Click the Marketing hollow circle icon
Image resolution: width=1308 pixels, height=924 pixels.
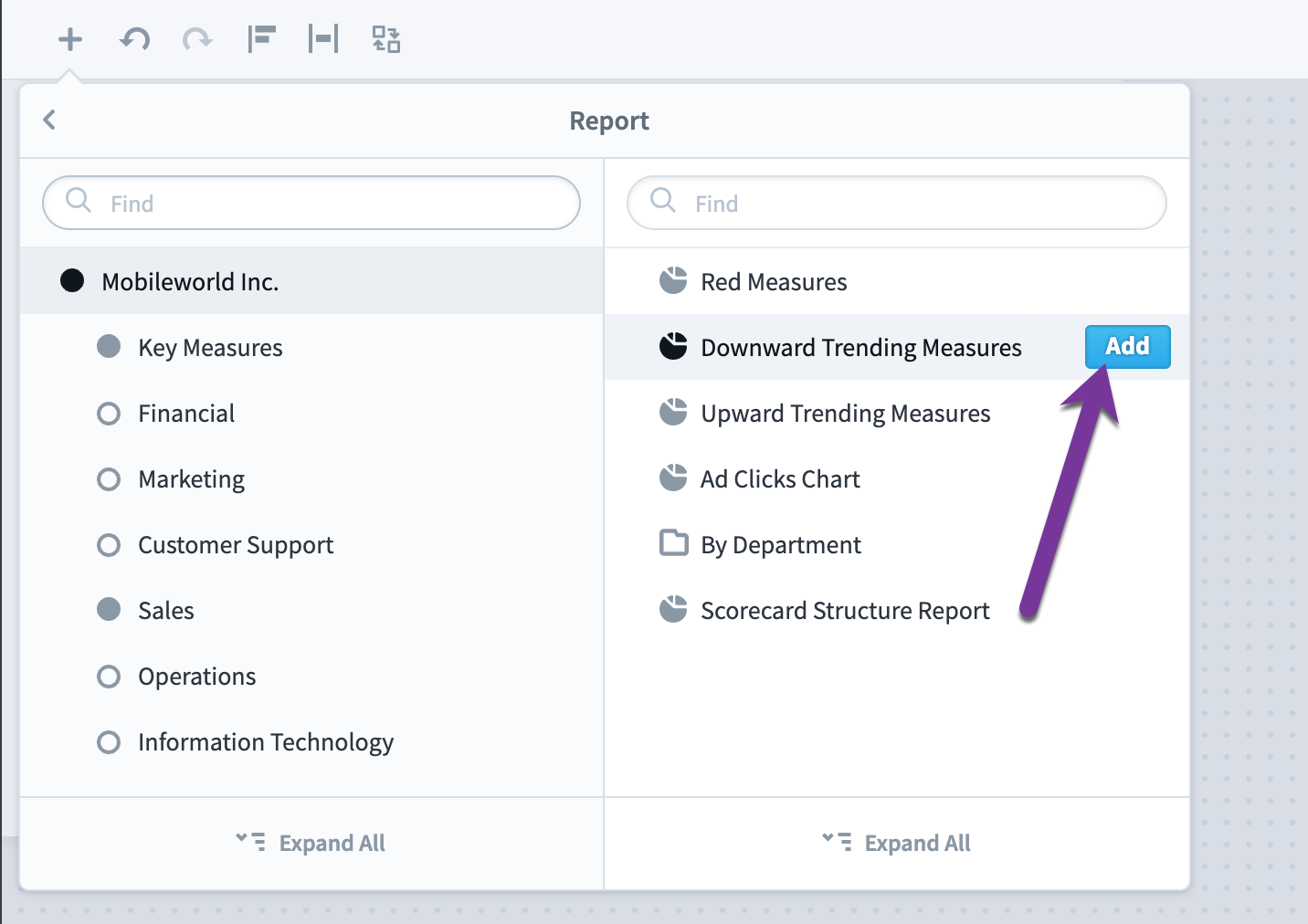click(109, 479)
